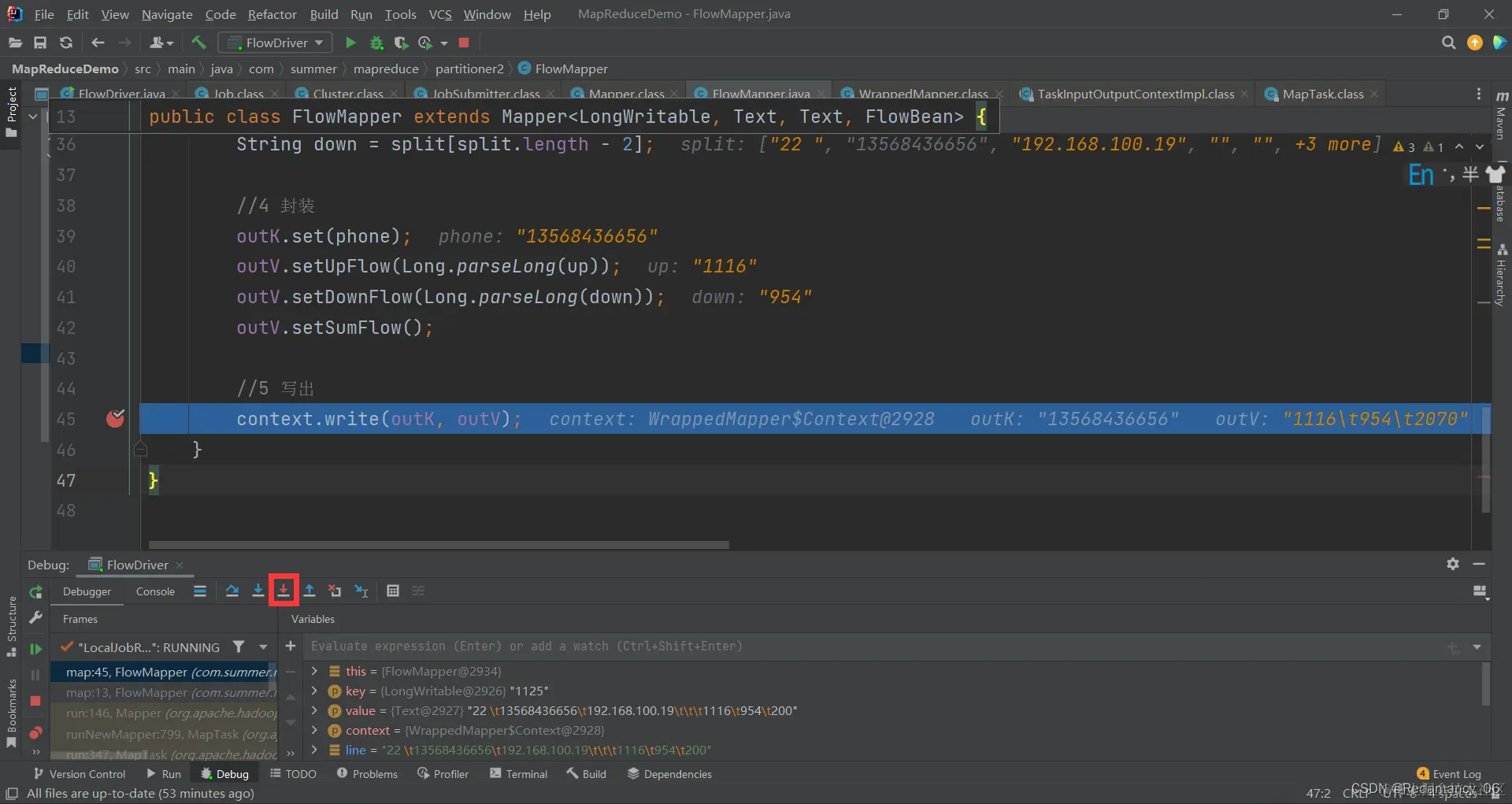Open Debug panel gear options
Image resolution: width=1512 pixels, height=804 pixels.
click(x=1453, y=564)
